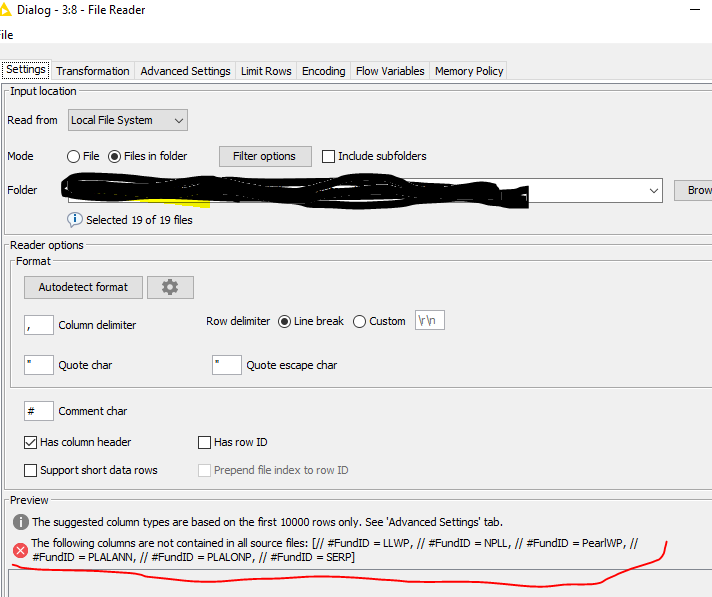
Task: Open the Encoding tab
Action: tap(324, 71)
